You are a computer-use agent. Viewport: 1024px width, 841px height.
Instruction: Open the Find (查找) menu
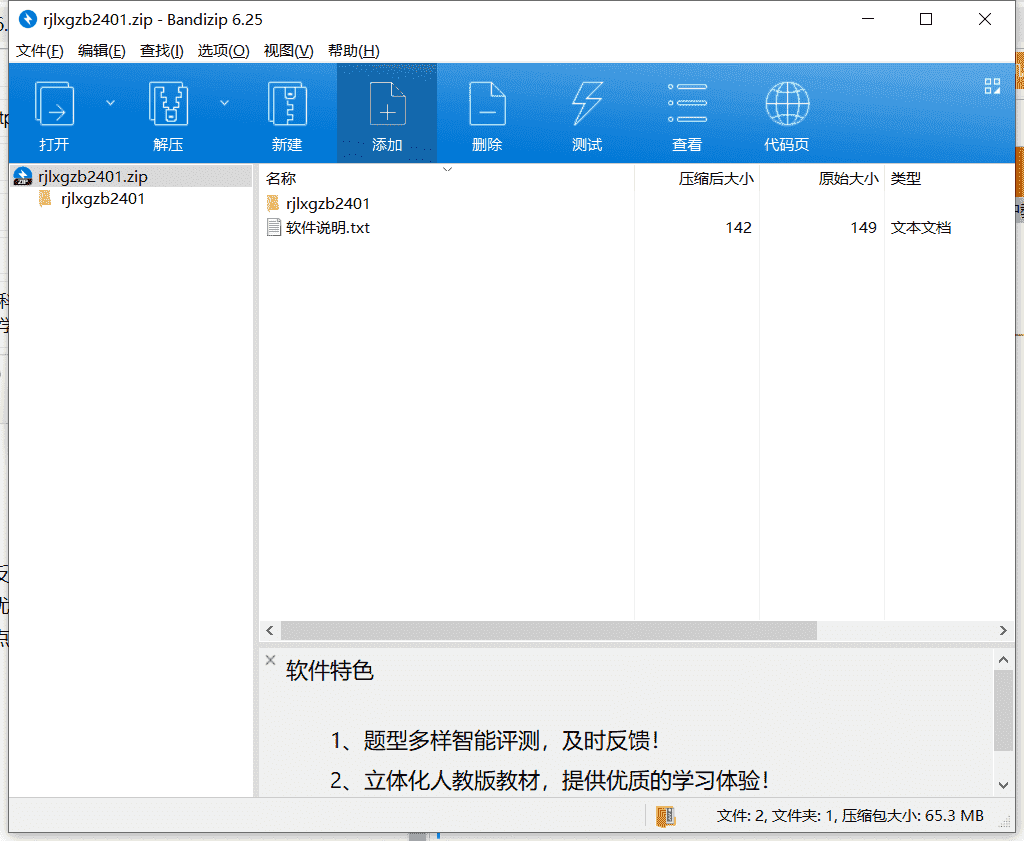[x=161, y=51]
